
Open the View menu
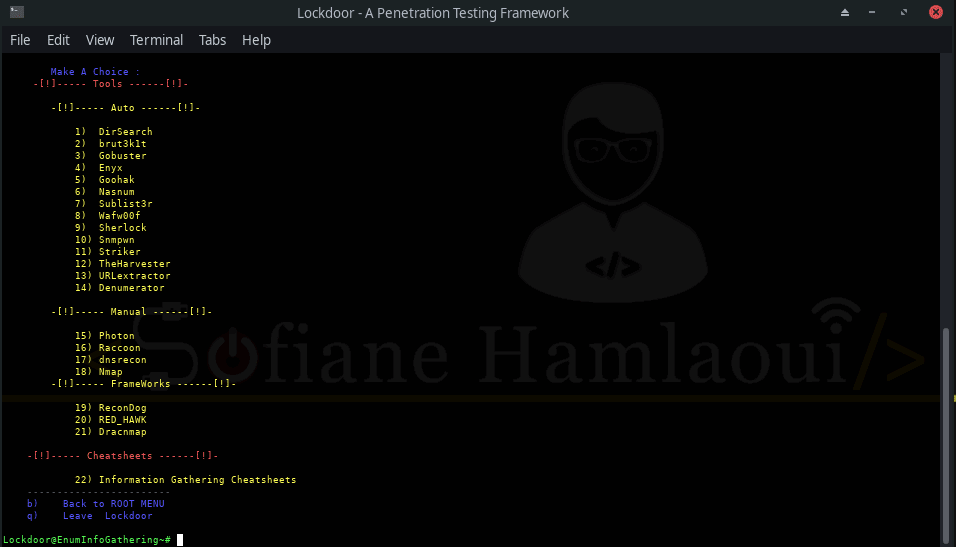pos(100,40)
